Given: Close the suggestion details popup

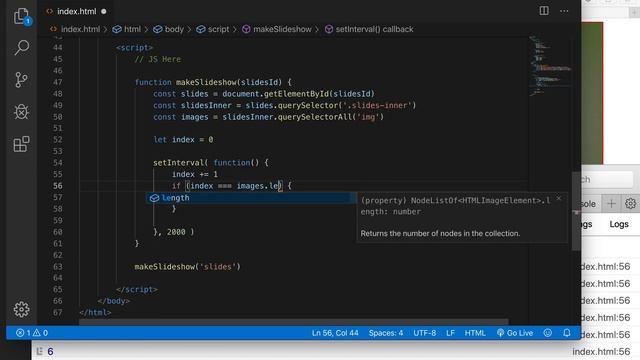Looking at the screenshot, I should click(559, 198).
